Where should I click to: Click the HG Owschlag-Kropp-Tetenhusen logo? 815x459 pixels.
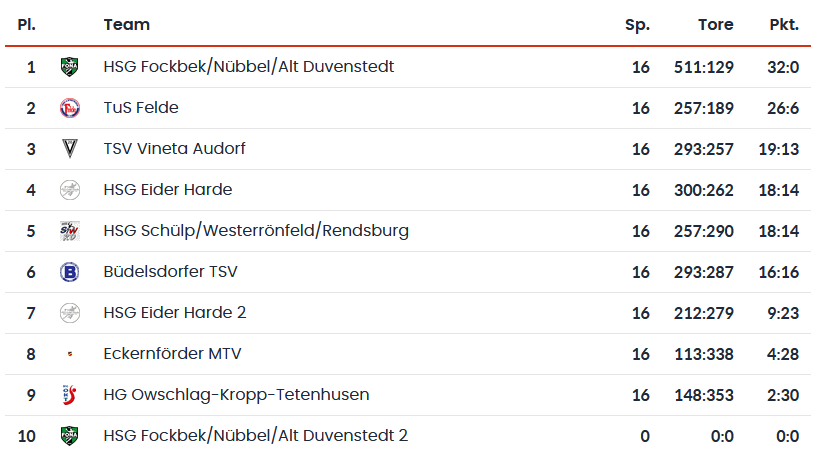pyautogui.click(x=70, y=395)
